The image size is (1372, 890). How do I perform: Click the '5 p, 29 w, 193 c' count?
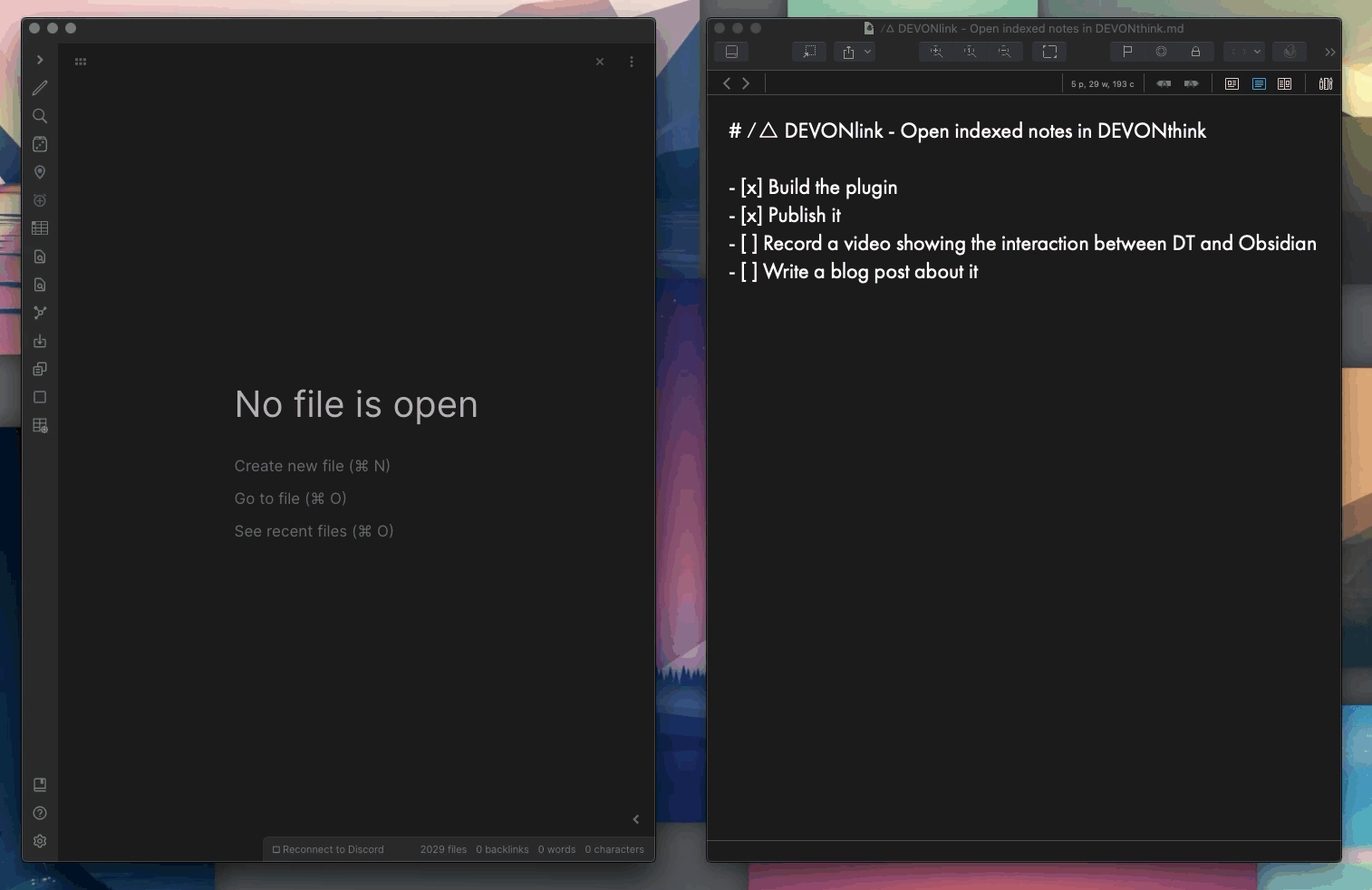[1102, 84]
